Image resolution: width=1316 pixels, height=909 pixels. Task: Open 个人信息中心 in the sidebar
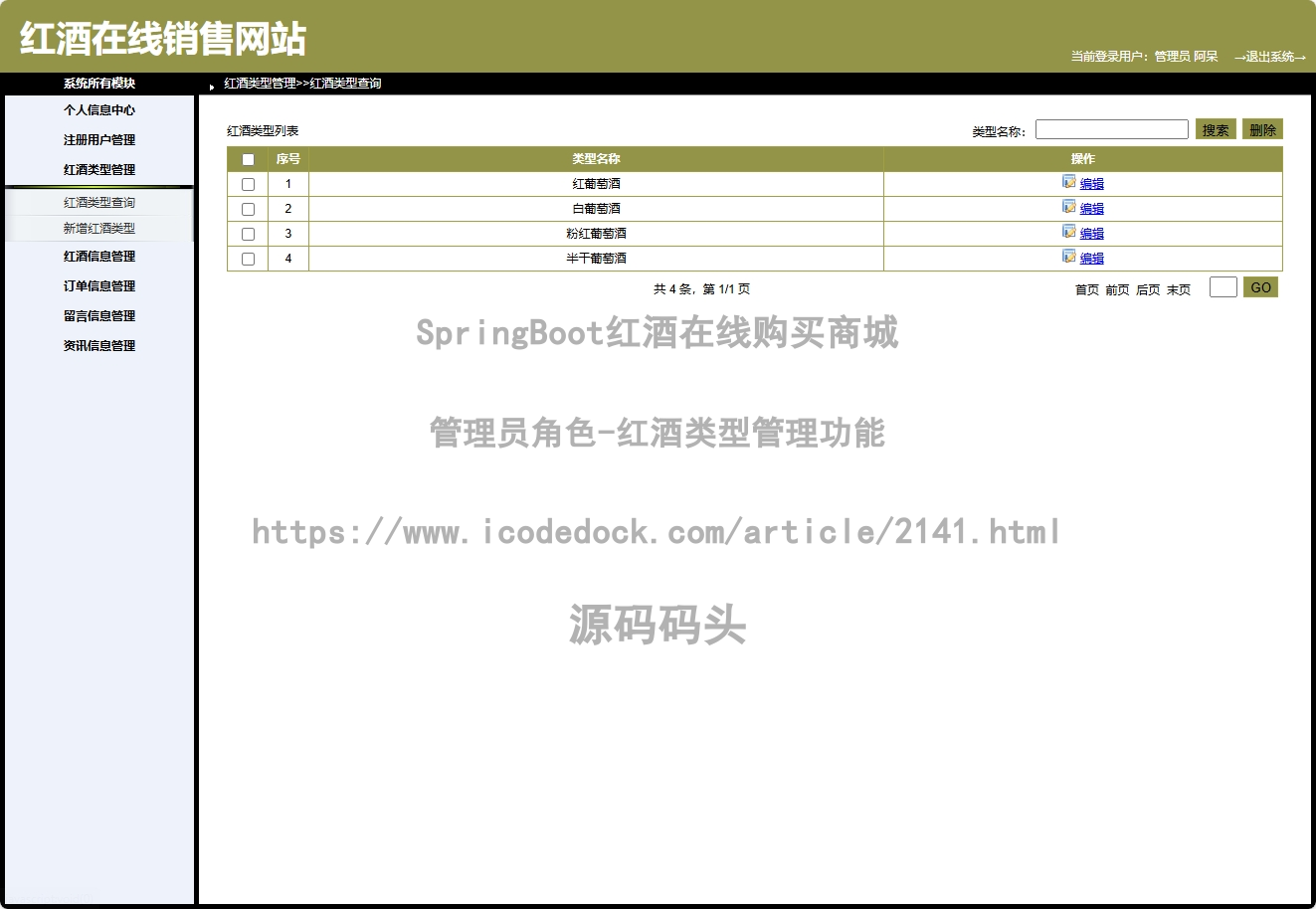[99, 110]
